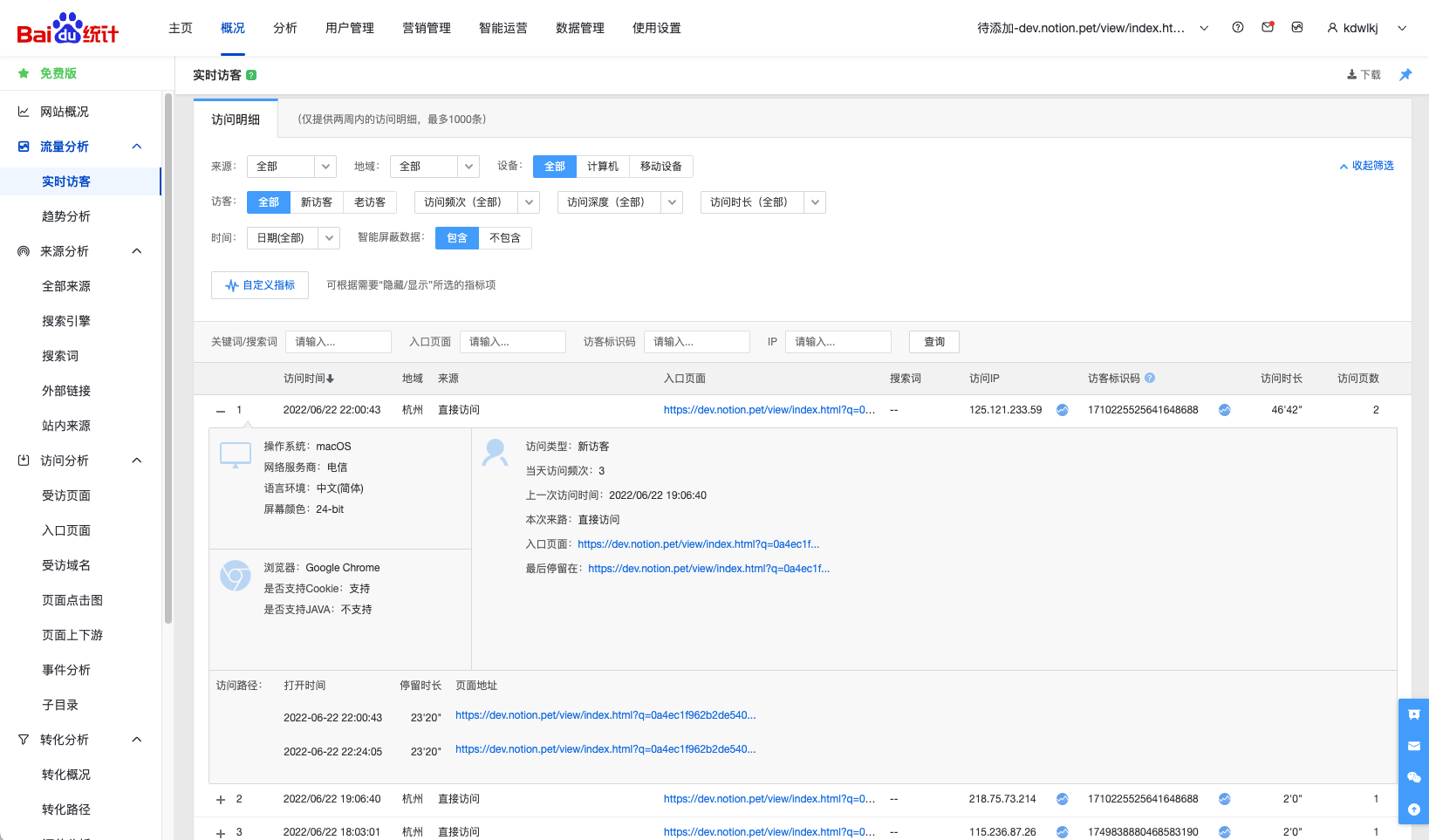Click the 查询 search button
The height and width of the screenshot is (840, 1429).
934,342
